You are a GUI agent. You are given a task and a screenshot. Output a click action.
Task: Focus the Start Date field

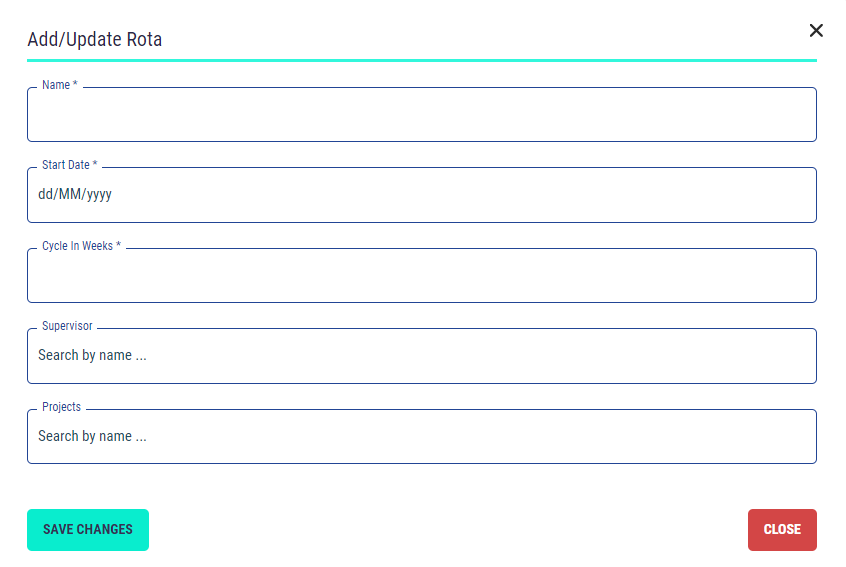(421, 195)
